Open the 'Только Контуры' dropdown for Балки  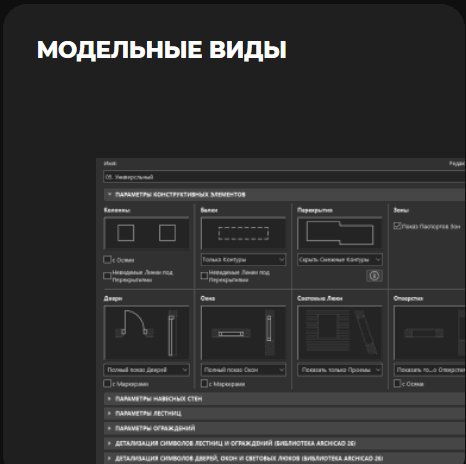[243, 259]
